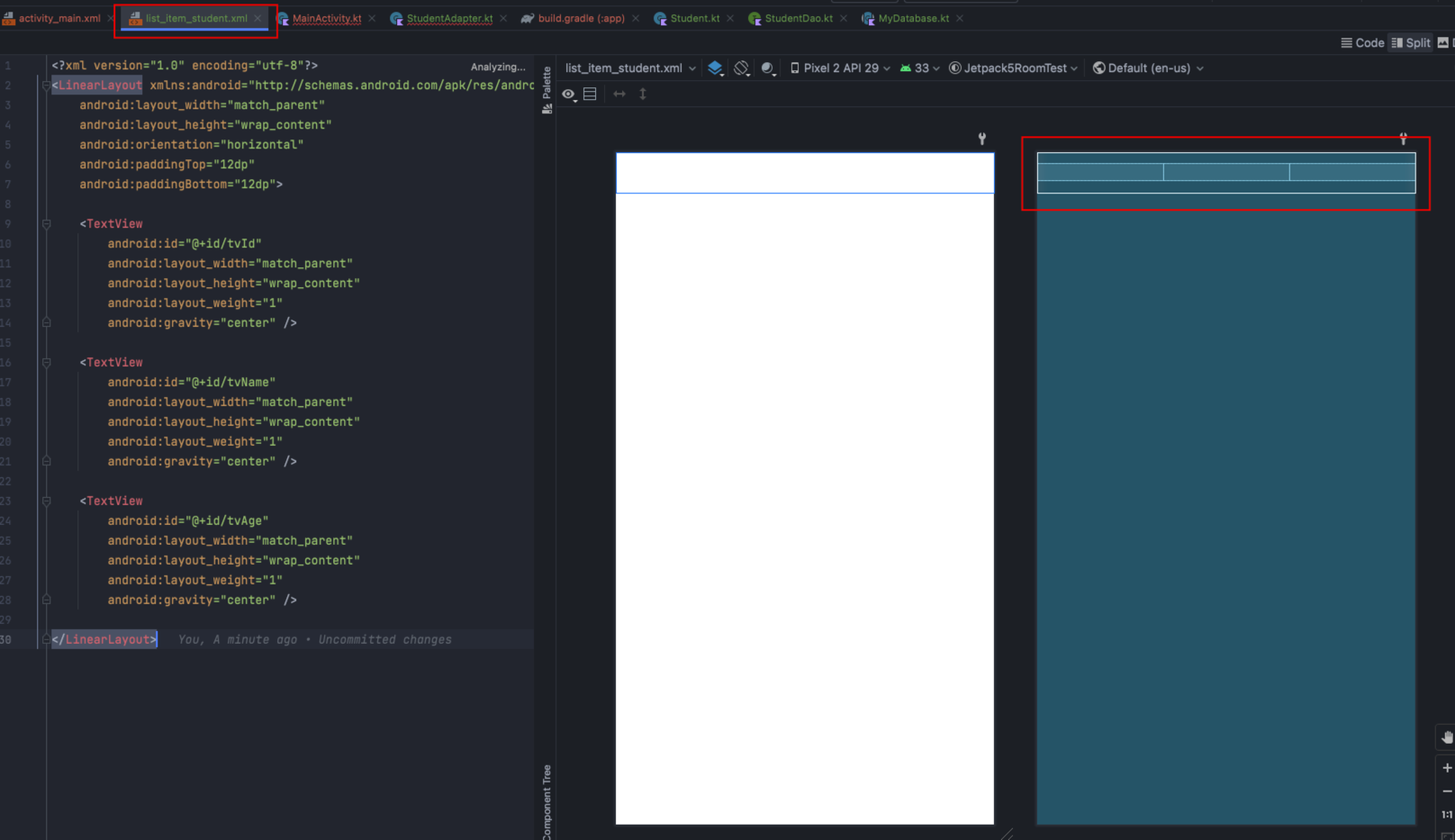Close the MainActivity.kt tab
The image size is (1455, 840).
(372, 18)
